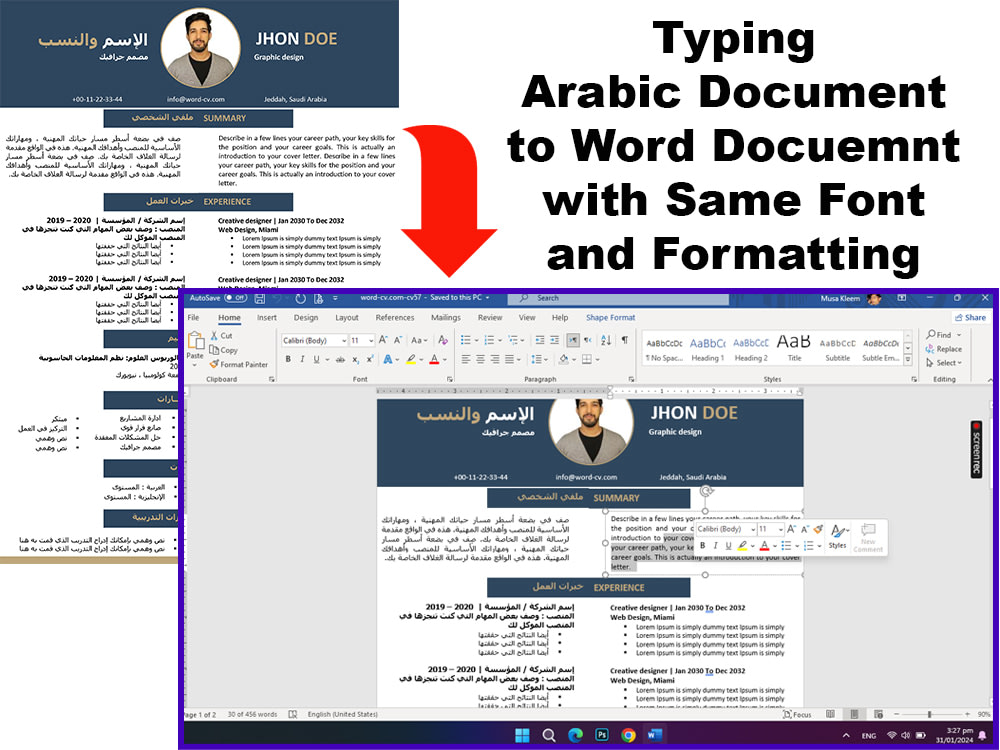Open taskbar Search magnifier
The width and height of the screenshot is (1000, 750).
(548, 735)
